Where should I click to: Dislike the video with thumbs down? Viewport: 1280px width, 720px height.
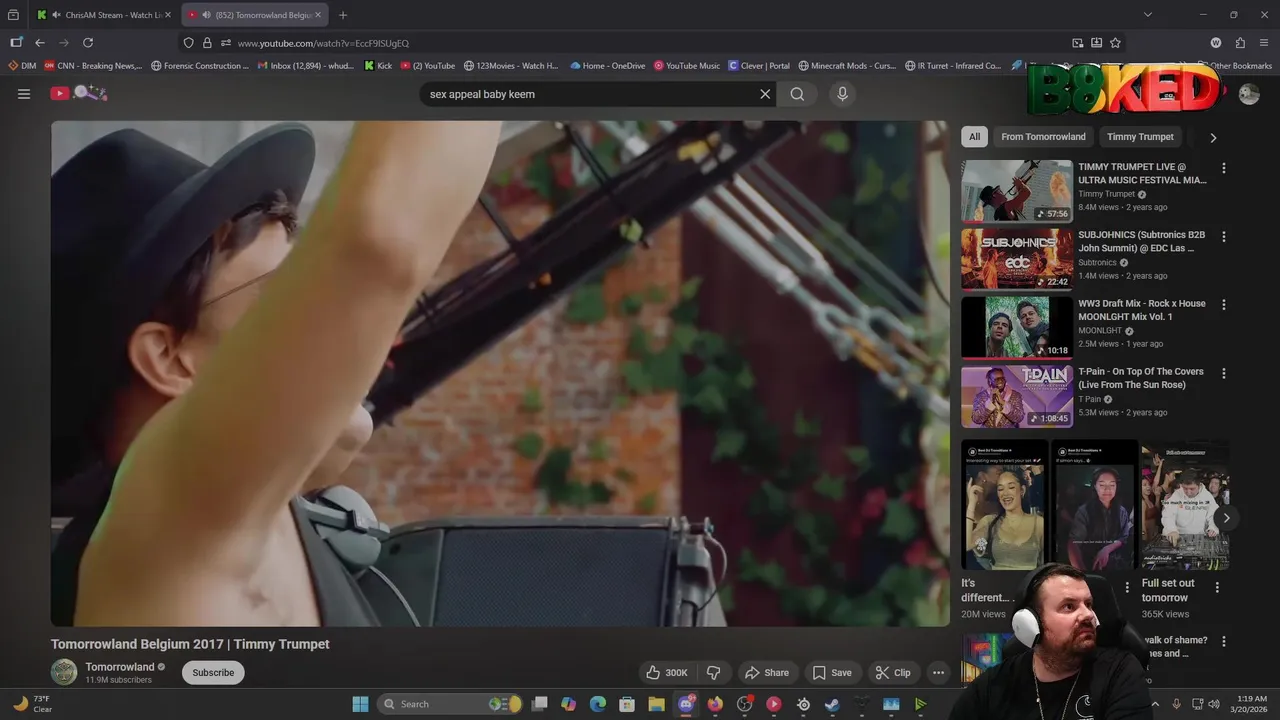click(x=714, y=673)
